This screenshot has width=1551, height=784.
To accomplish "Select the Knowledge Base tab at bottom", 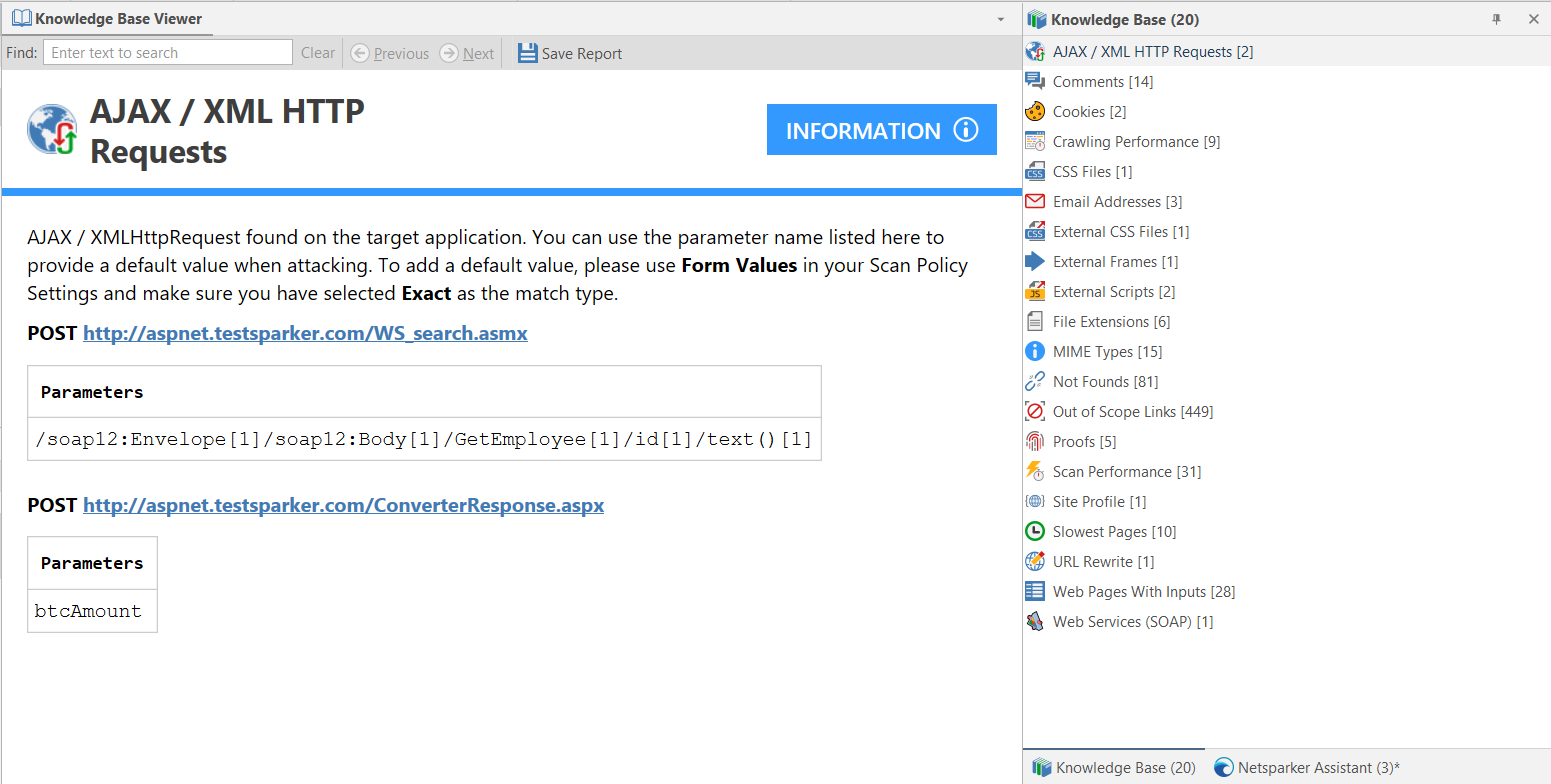I will coord(1113,767).
